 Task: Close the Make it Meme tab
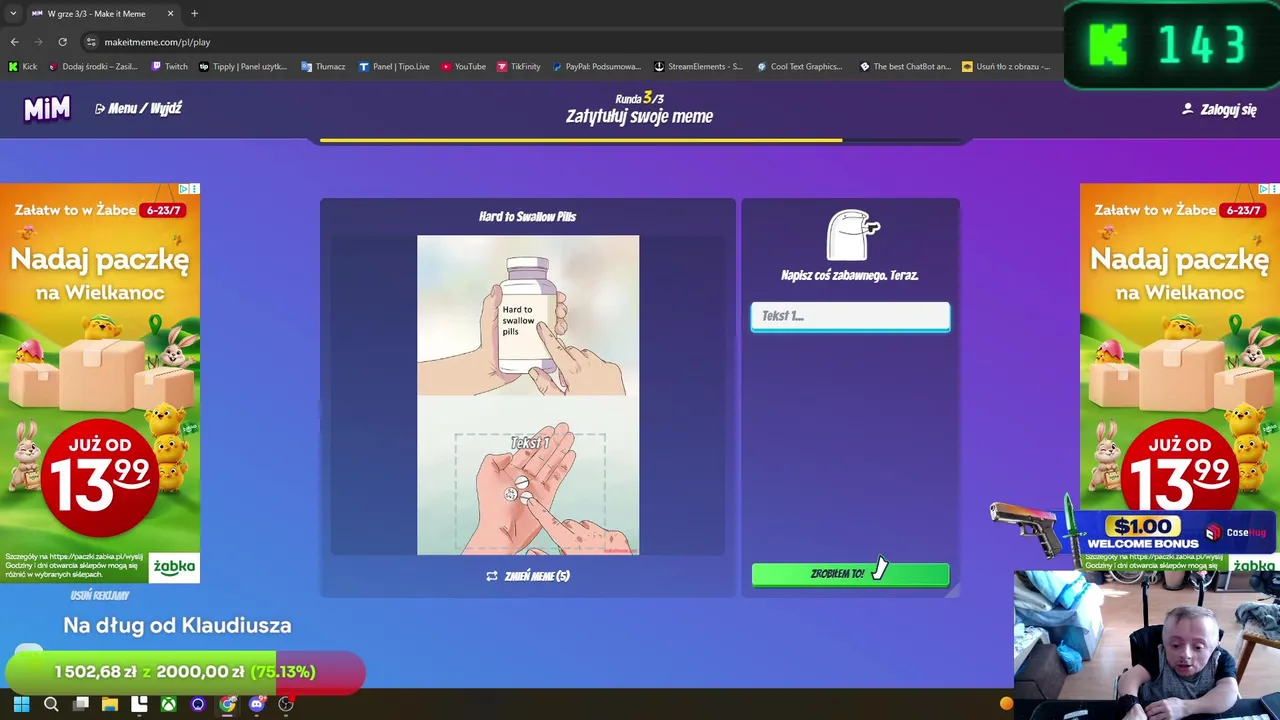[170, 13]
